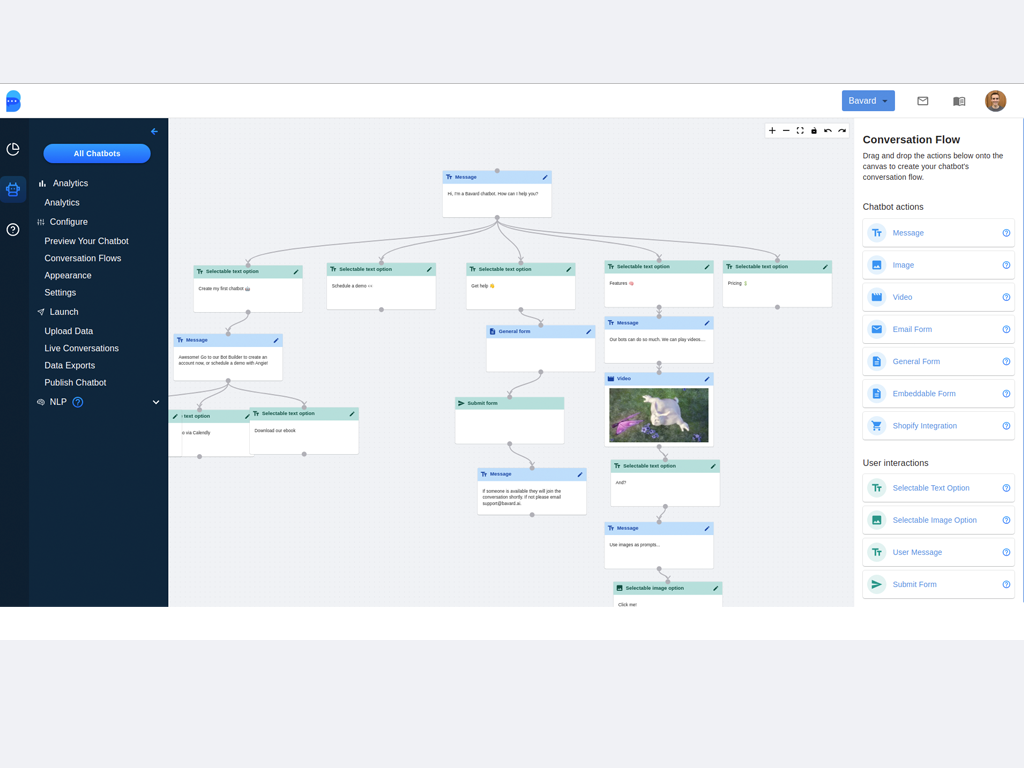This screenshot has height=768, width=1024.
Task: Open the pie chart dashboard icon
Action: click(x=13, y=149)
